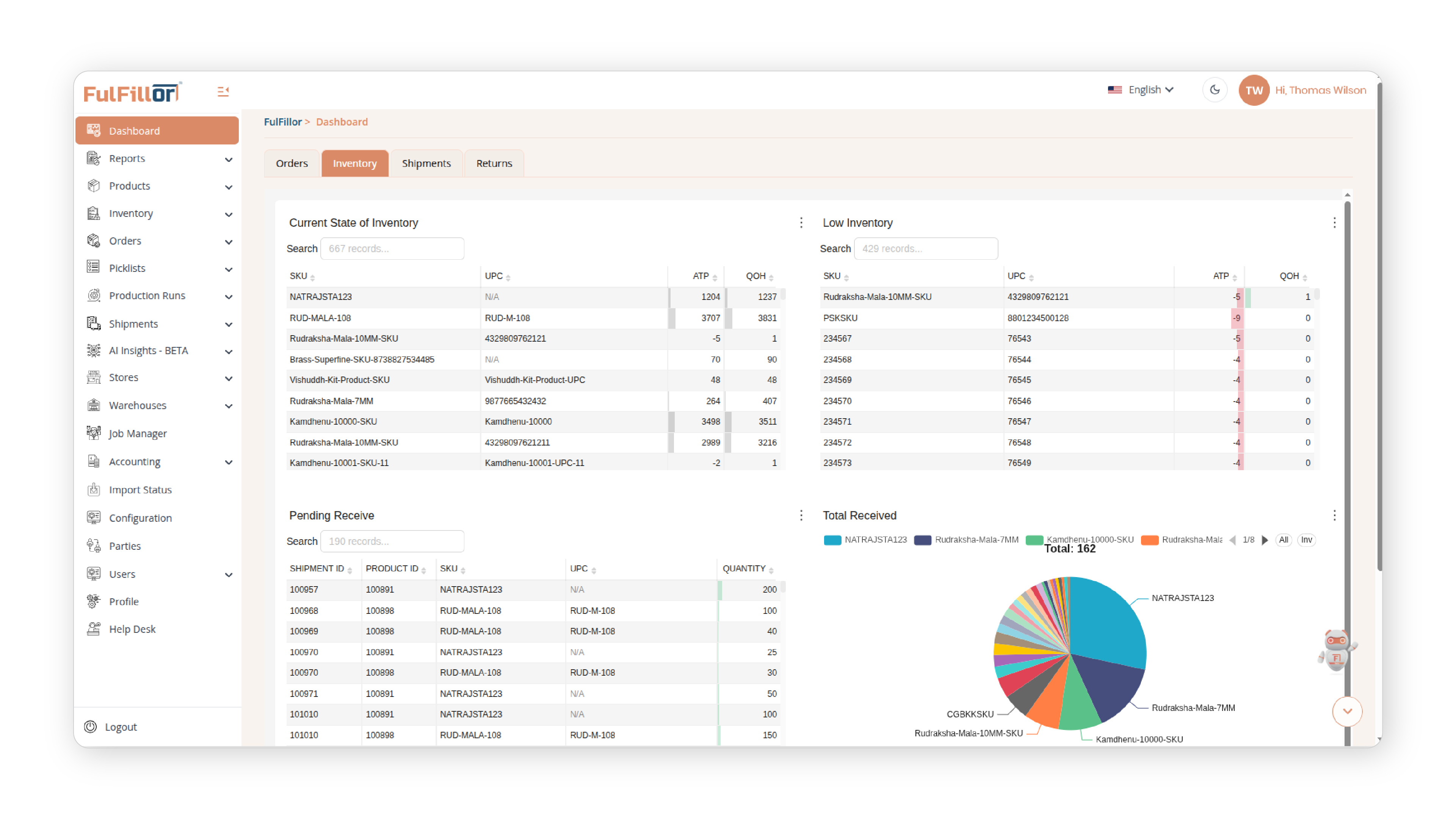Open Import Status from the sidebar

(x=140, y=490)
